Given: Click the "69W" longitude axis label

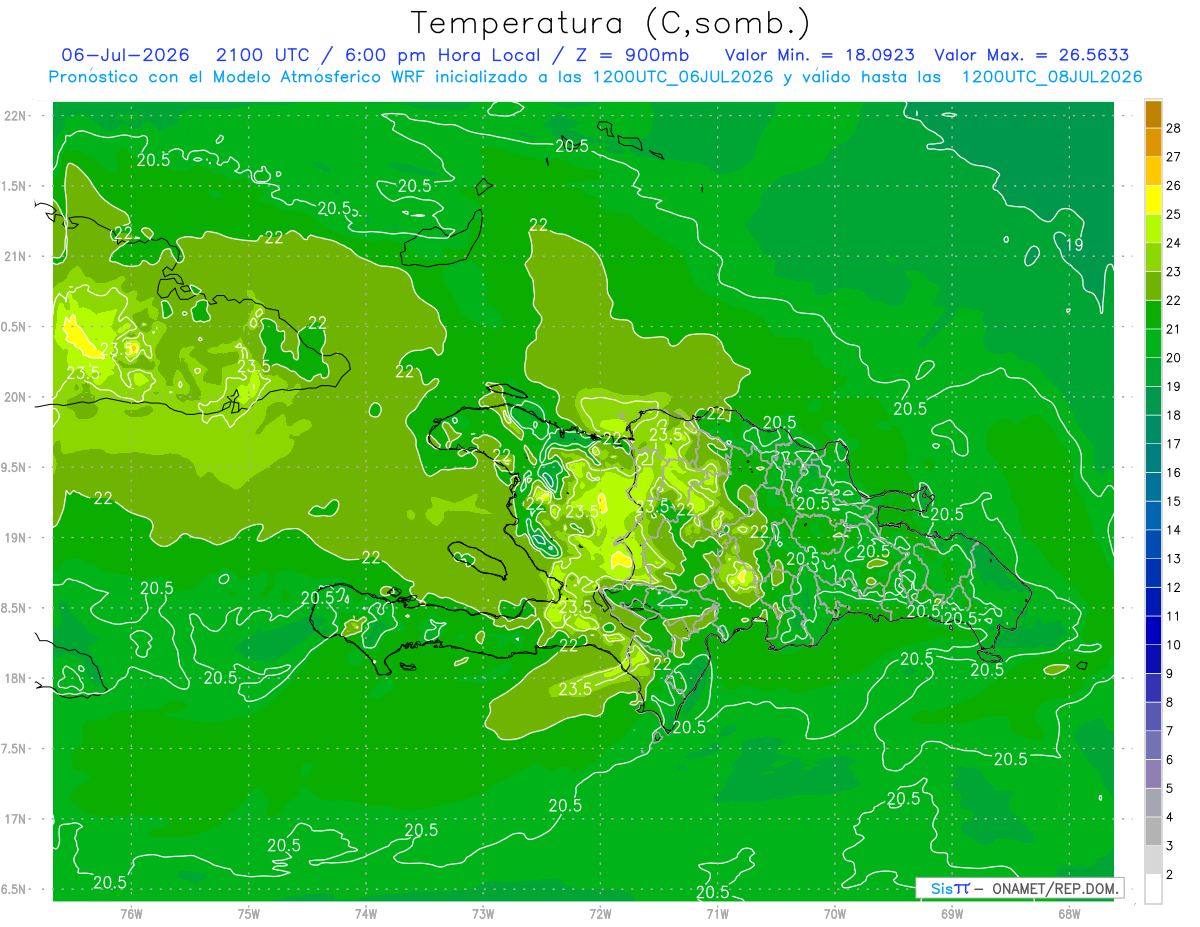Looking at the screenshot, I should pos(952,914).
